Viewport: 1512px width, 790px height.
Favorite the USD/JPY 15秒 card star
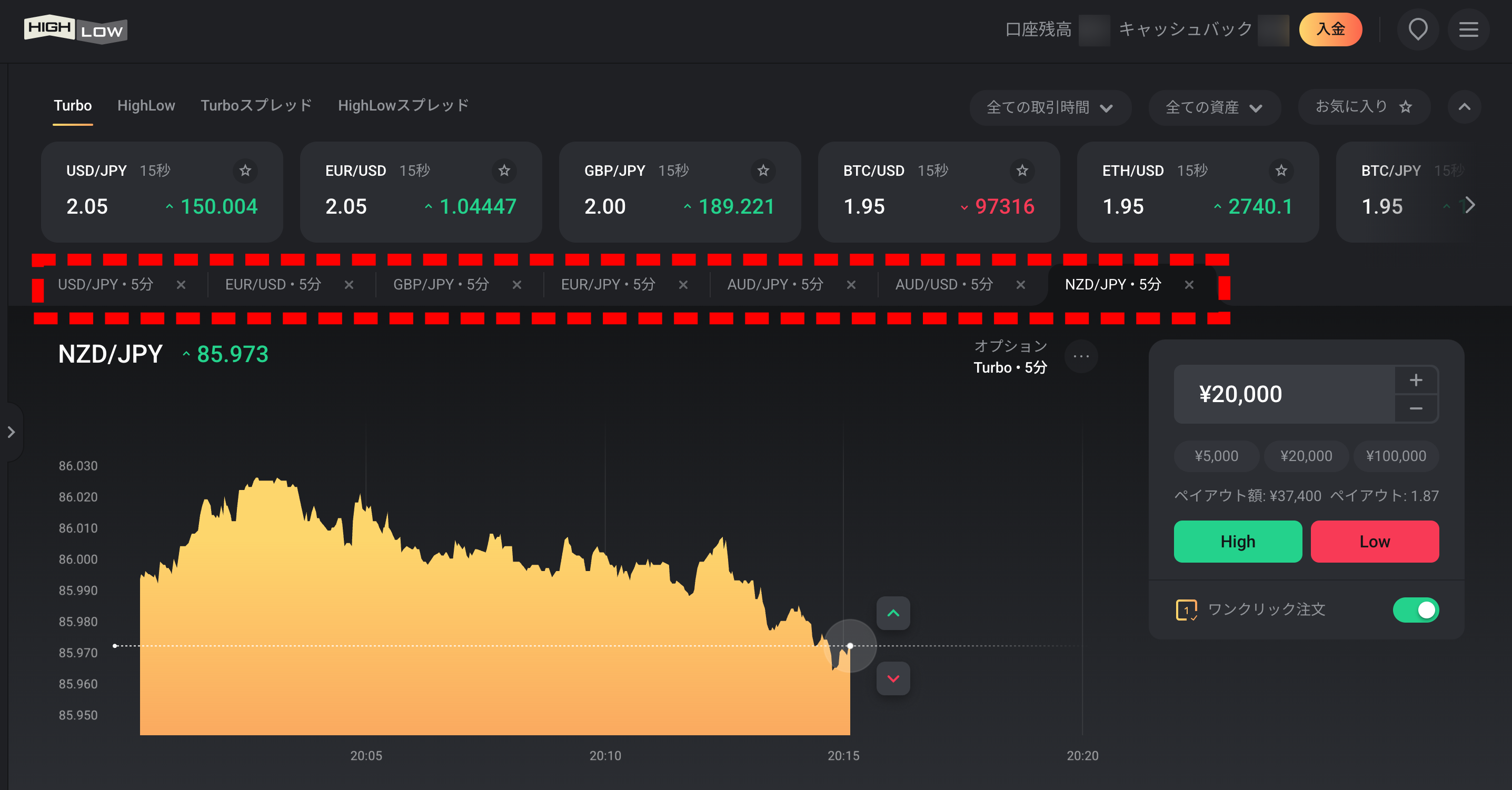coord(245,171)
